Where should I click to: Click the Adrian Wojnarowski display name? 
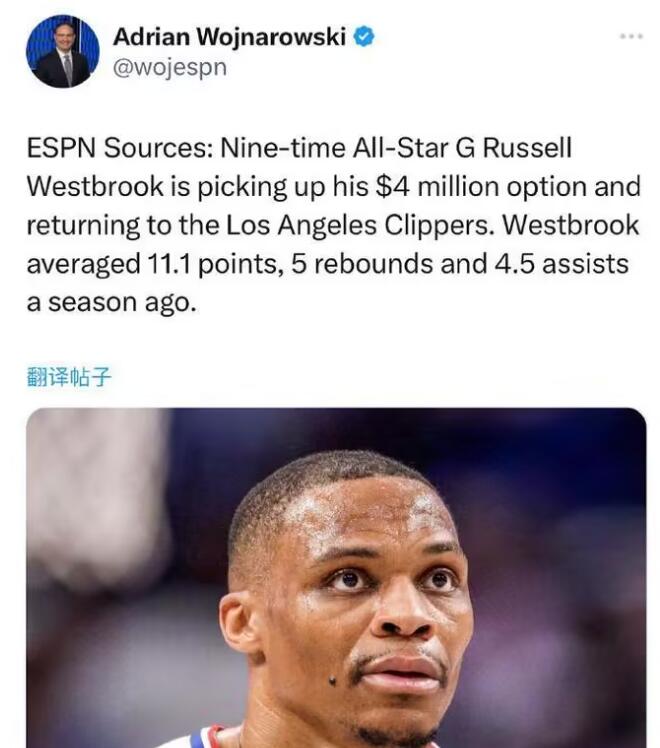point(229,37)
